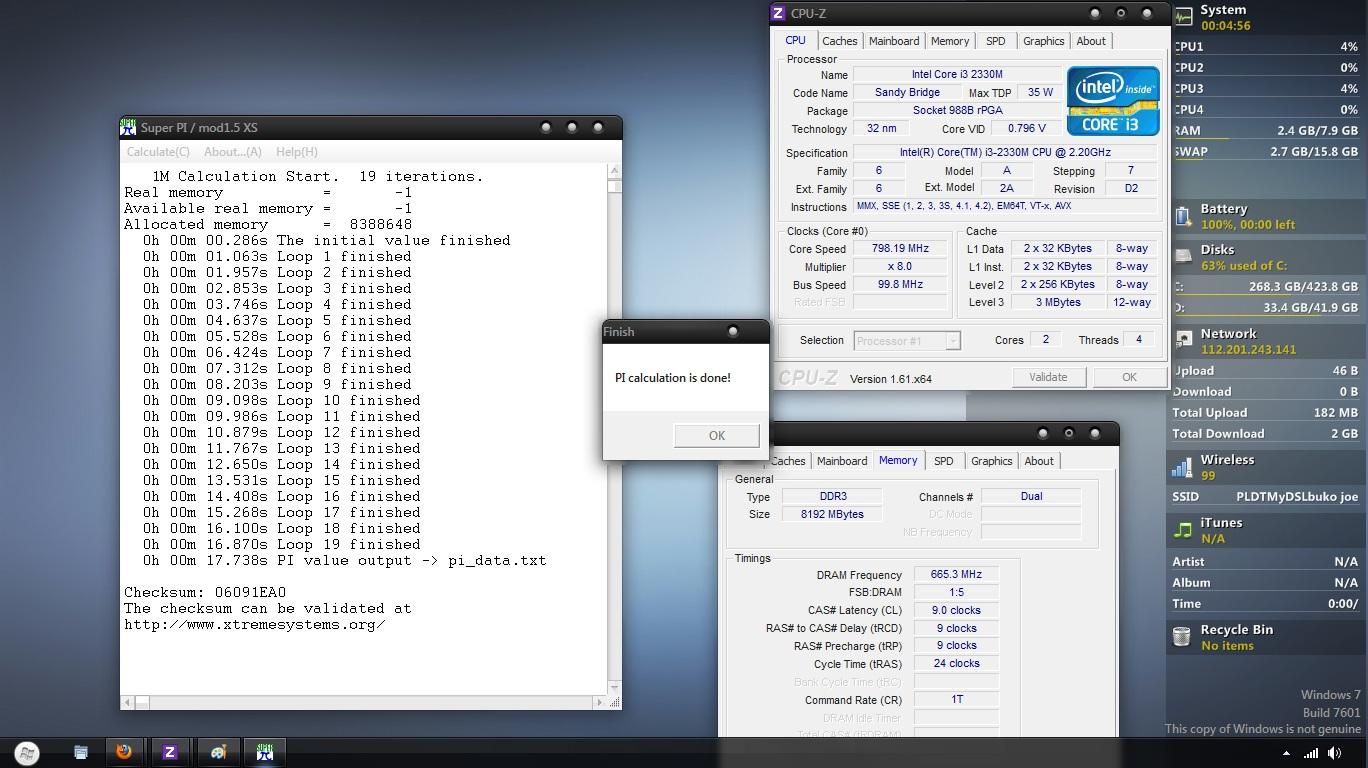1368x768 pixels.
Task: Click the SSID PLDTMyDSLbuko joe text
Action: click(x=1297, y=497)
